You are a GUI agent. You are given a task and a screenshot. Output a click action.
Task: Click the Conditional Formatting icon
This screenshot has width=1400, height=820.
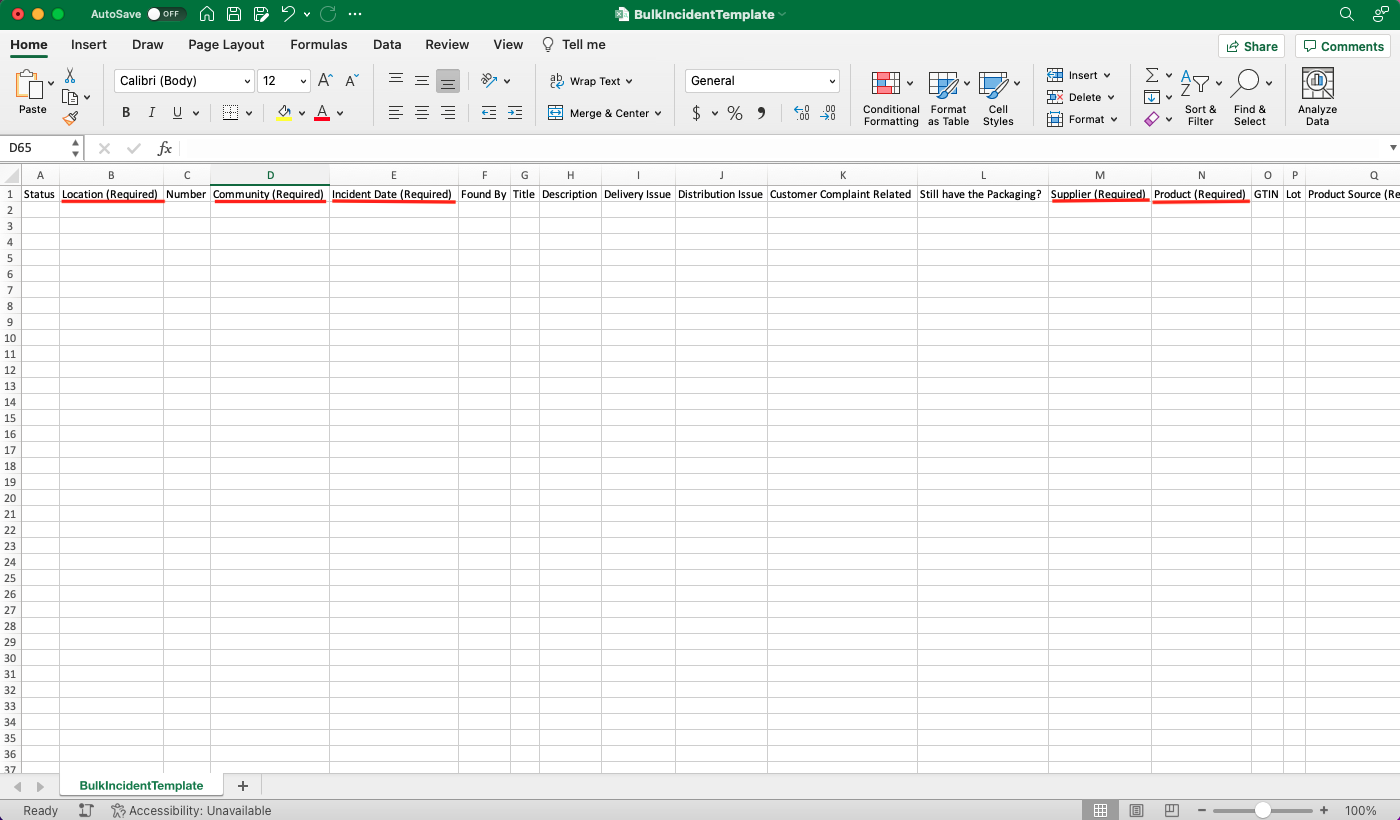click(x=885, y=85)
